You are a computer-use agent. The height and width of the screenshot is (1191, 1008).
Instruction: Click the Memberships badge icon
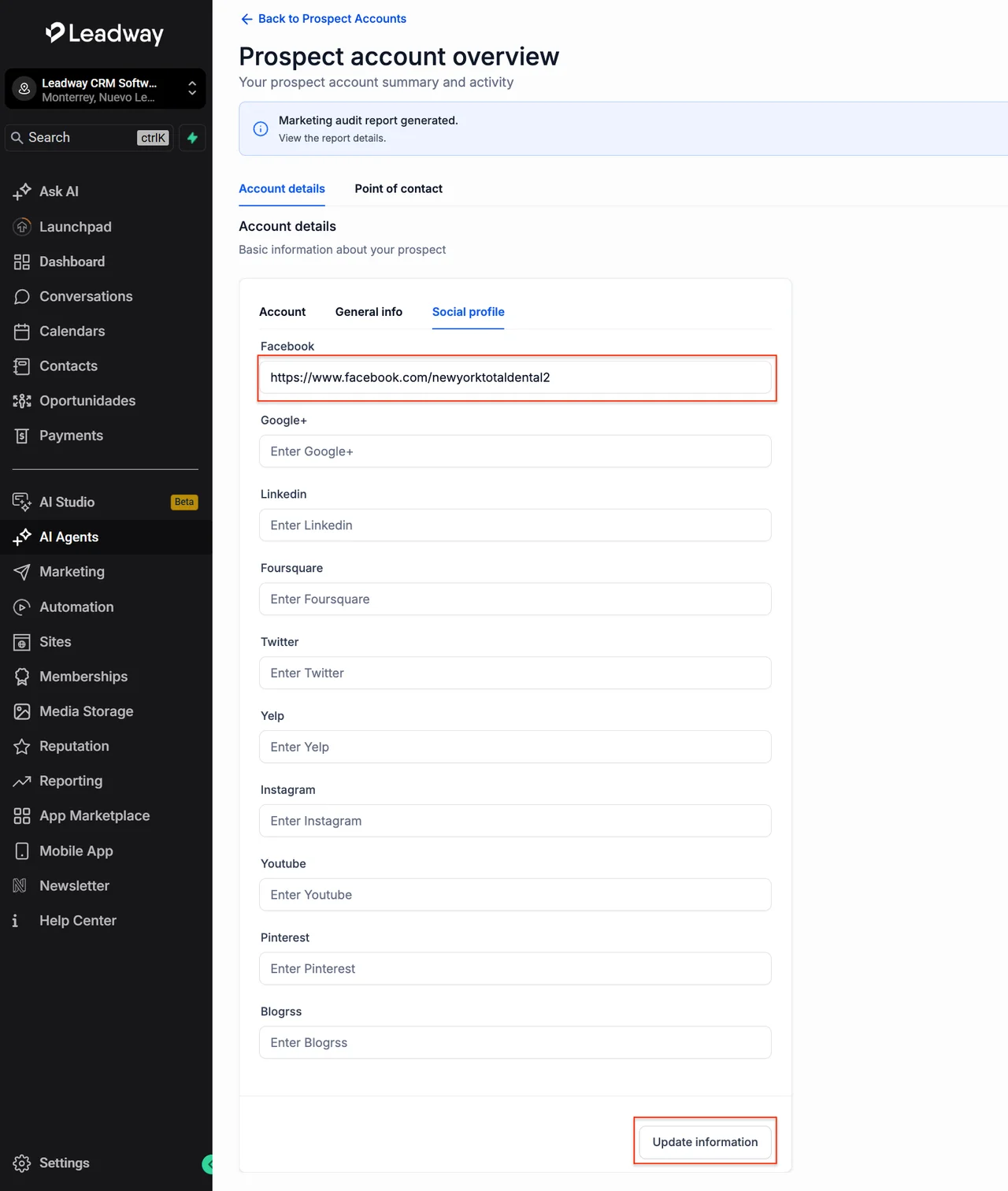[x=22, y=677]
